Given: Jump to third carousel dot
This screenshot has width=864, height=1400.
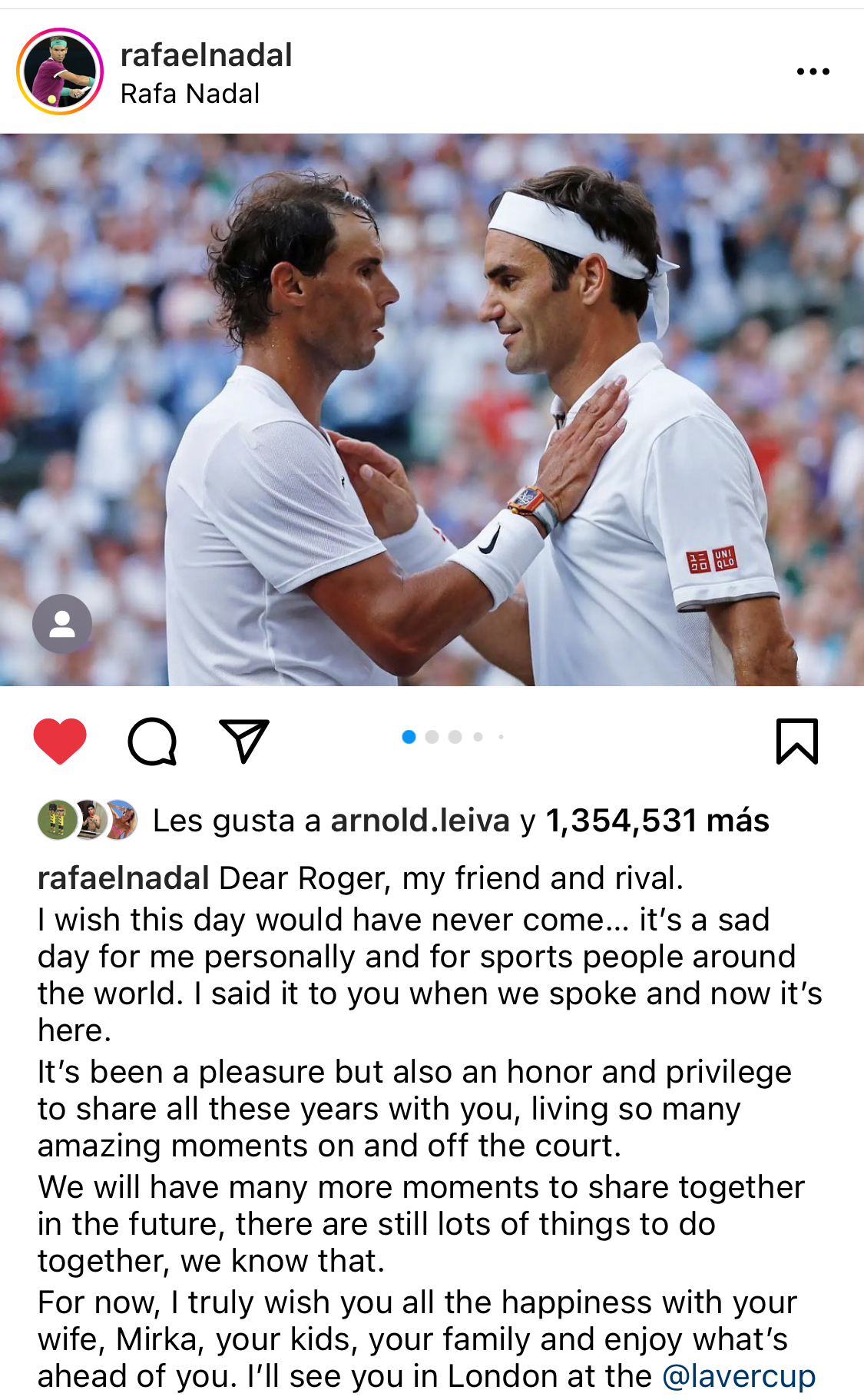Looking at the screenshot, I should click(455, 737).
